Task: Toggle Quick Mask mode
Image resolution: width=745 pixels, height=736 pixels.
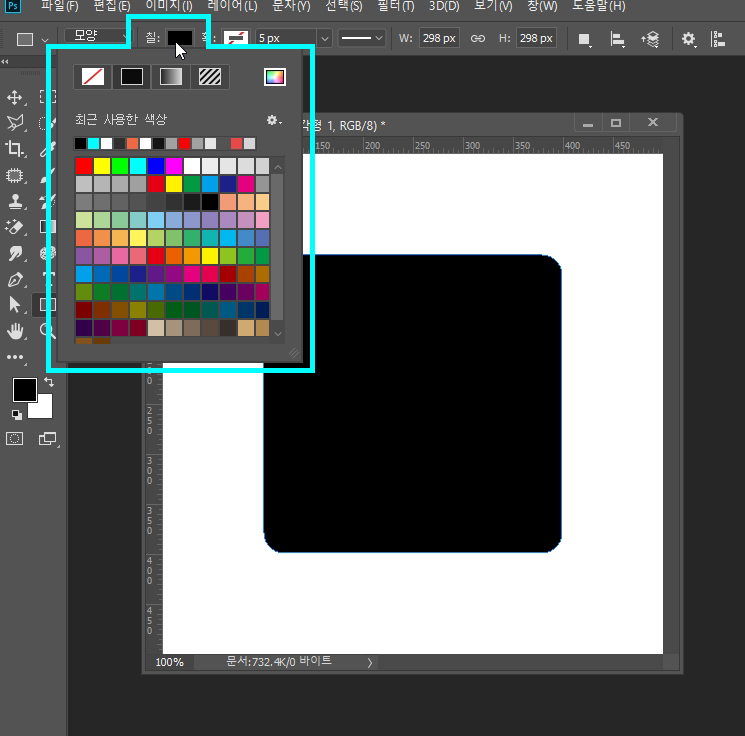Action: tap(14, 439)
